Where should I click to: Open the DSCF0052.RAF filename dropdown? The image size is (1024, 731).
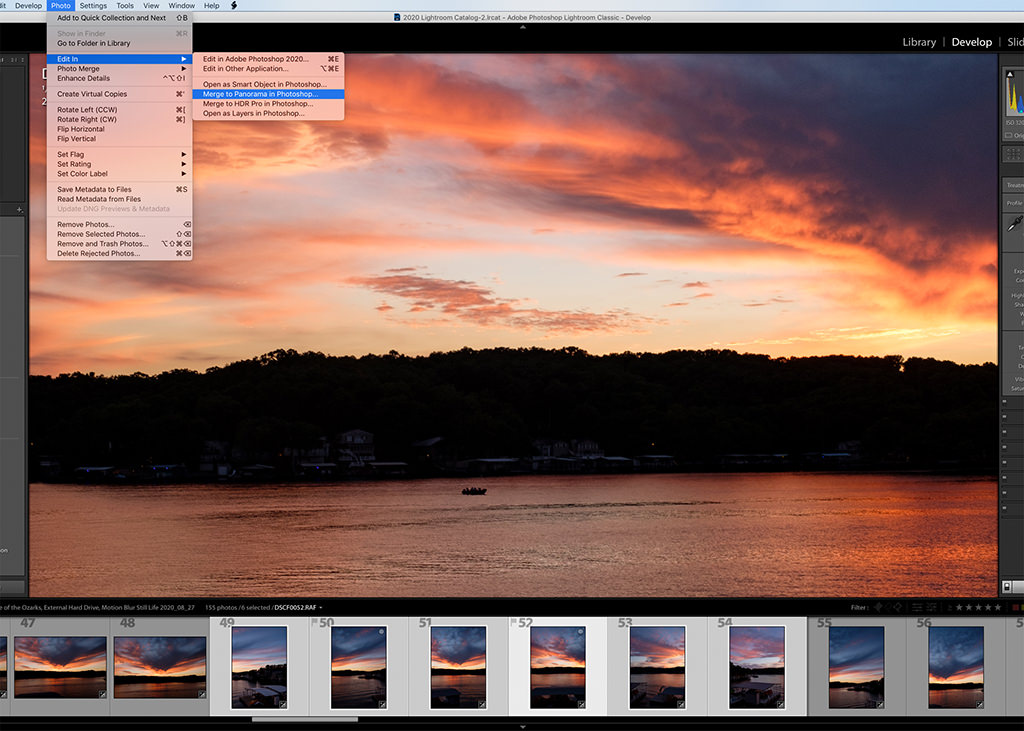298,608
